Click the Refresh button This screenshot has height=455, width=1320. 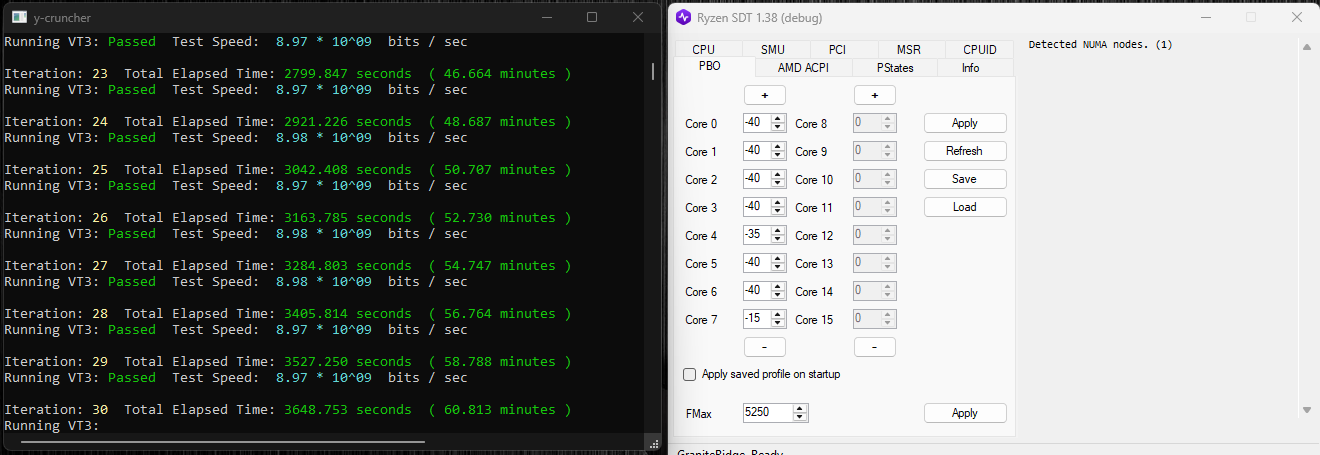[x=965, y=151]
